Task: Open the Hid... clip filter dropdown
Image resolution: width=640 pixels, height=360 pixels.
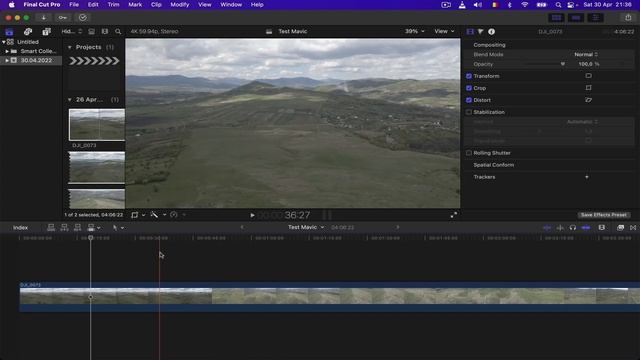Action: pyautogui.click(x=71, y=31)
